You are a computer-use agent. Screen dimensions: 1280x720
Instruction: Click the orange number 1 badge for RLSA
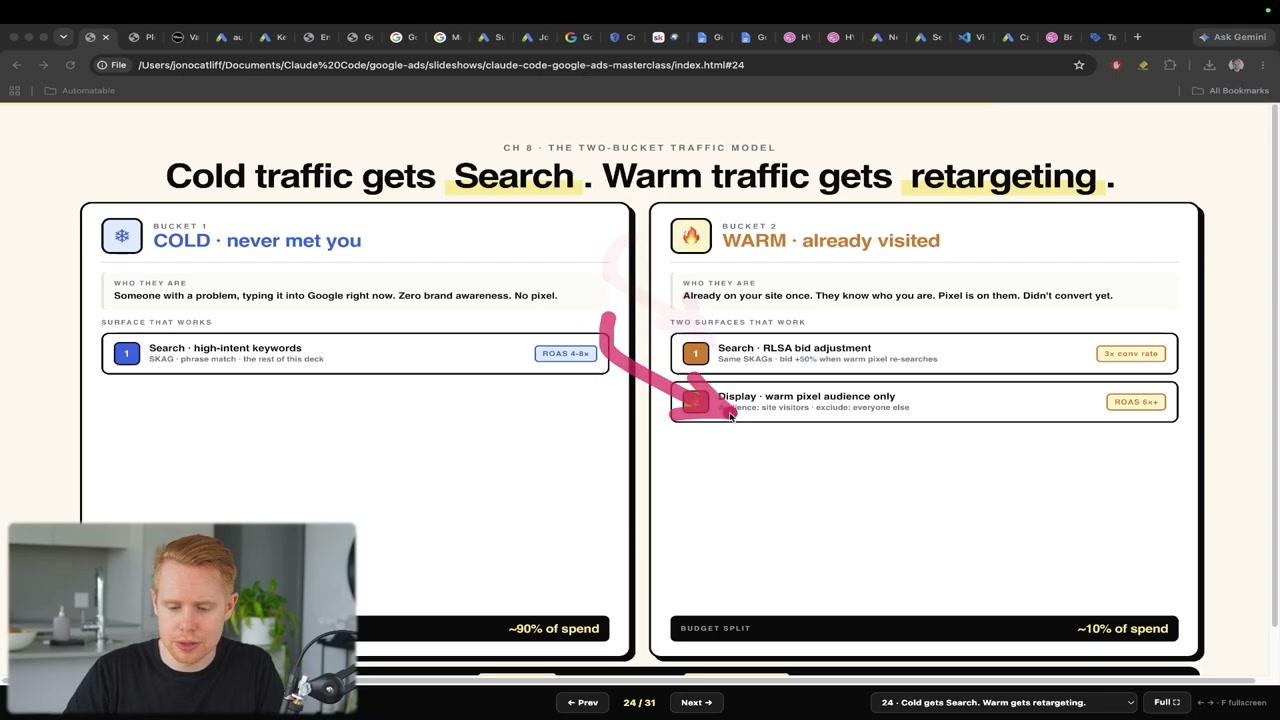coord(696,353)
